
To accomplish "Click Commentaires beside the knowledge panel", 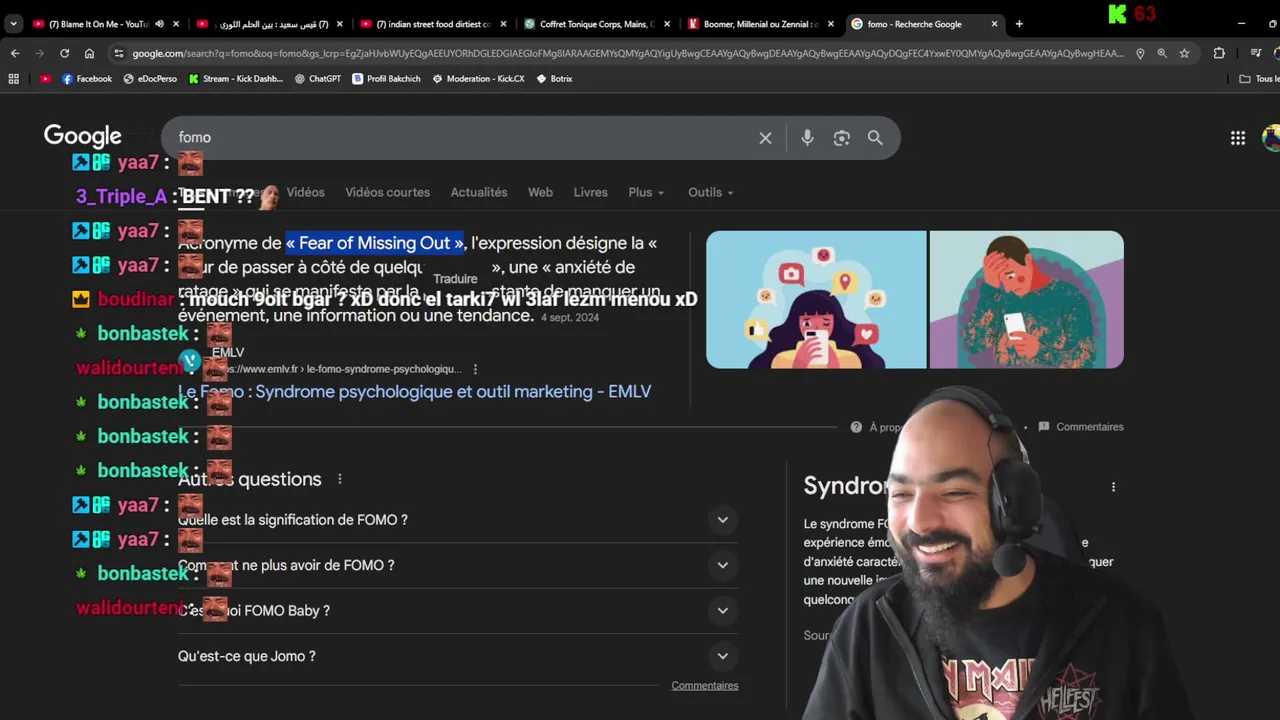I will (x=1081, y=427).
